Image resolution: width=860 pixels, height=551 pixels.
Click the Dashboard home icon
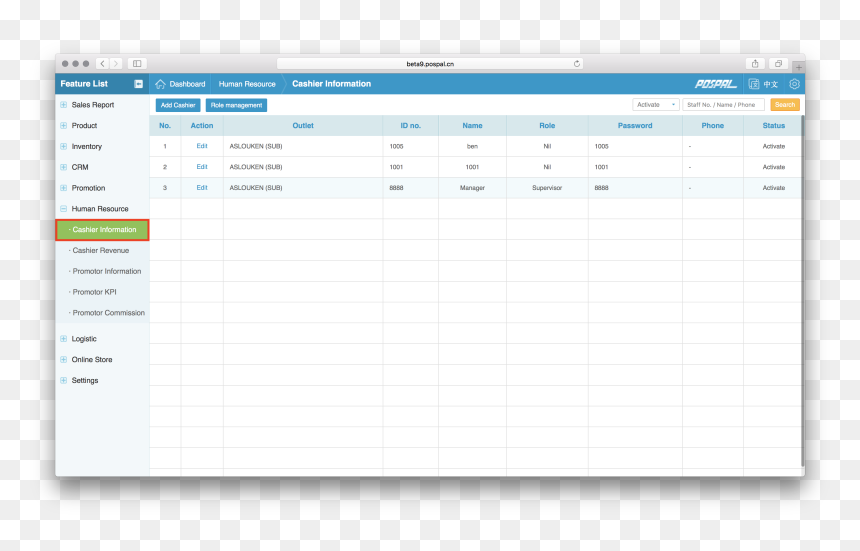160,84
